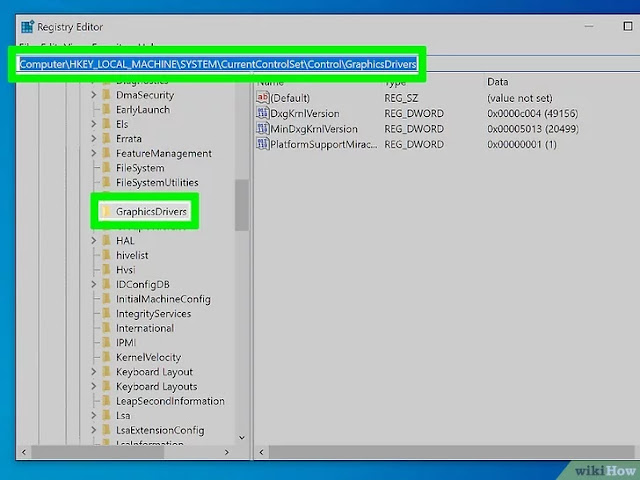The height and width of the screenshot is (480, 640).
Task: Click the values pane horizontal scrollbar thumb
Action: pyautogui.click(x=451, y=452)
